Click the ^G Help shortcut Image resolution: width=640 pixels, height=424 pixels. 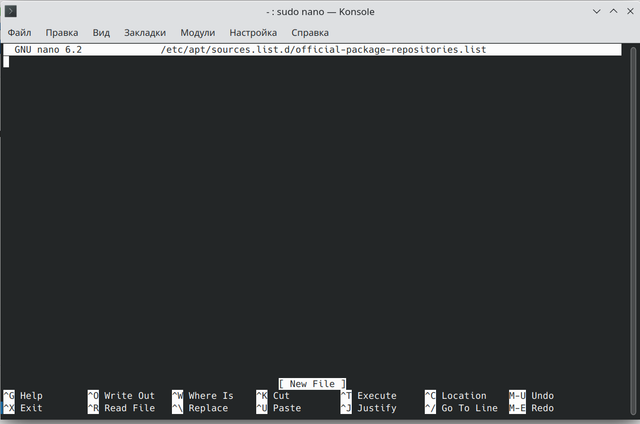[23, 396]
